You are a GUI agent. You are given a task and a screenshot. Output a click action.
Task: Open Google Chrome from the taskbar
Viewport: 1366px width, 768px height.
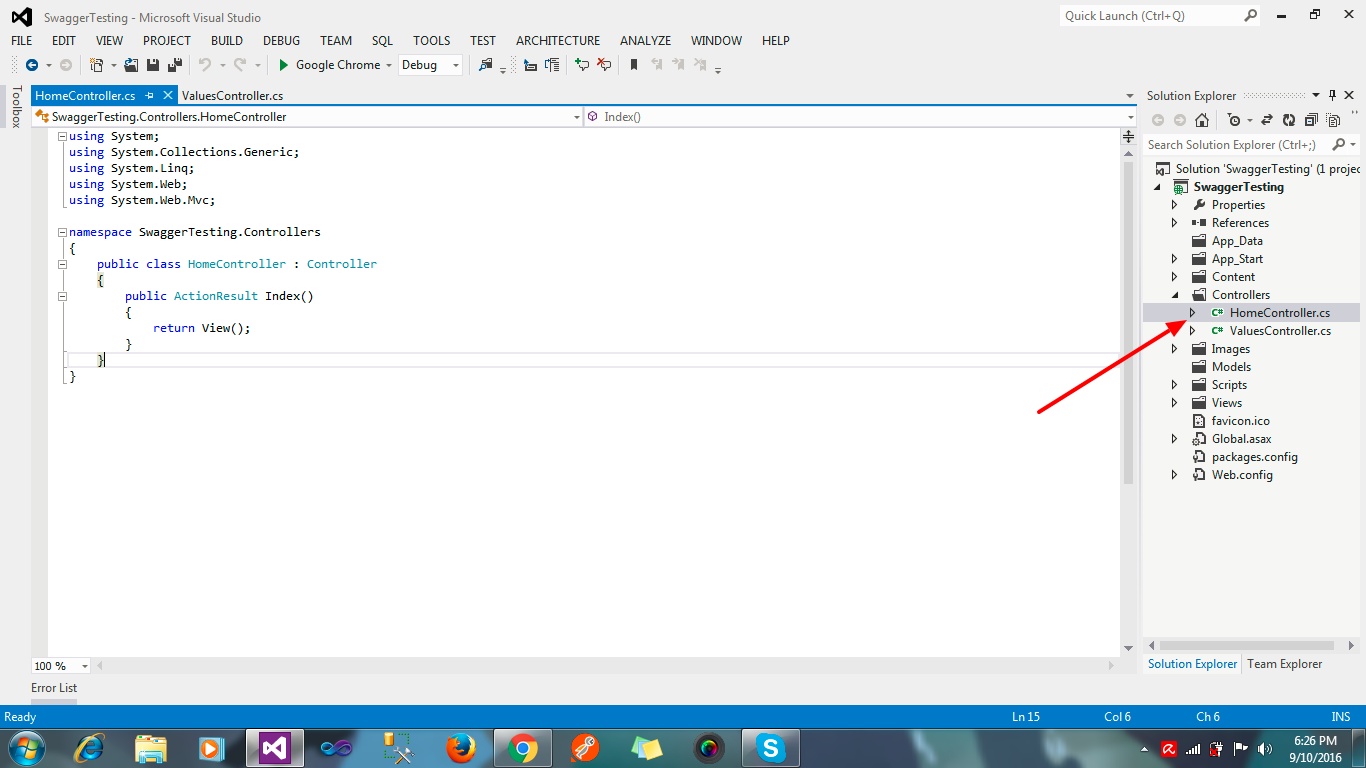point(522,748)
